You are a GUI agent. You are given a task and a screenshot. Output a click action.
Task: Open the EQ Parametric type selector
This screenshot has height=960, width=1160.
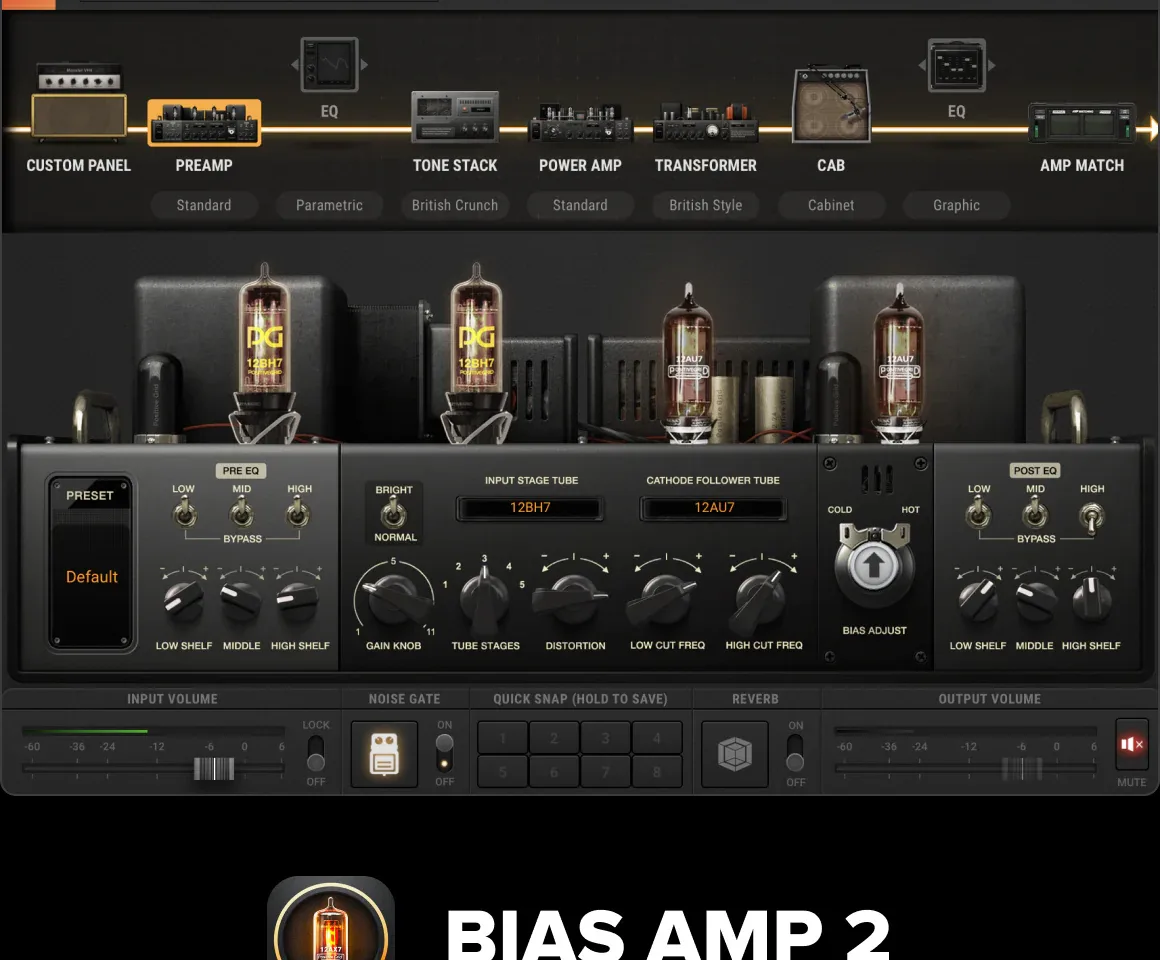[329, 205]
